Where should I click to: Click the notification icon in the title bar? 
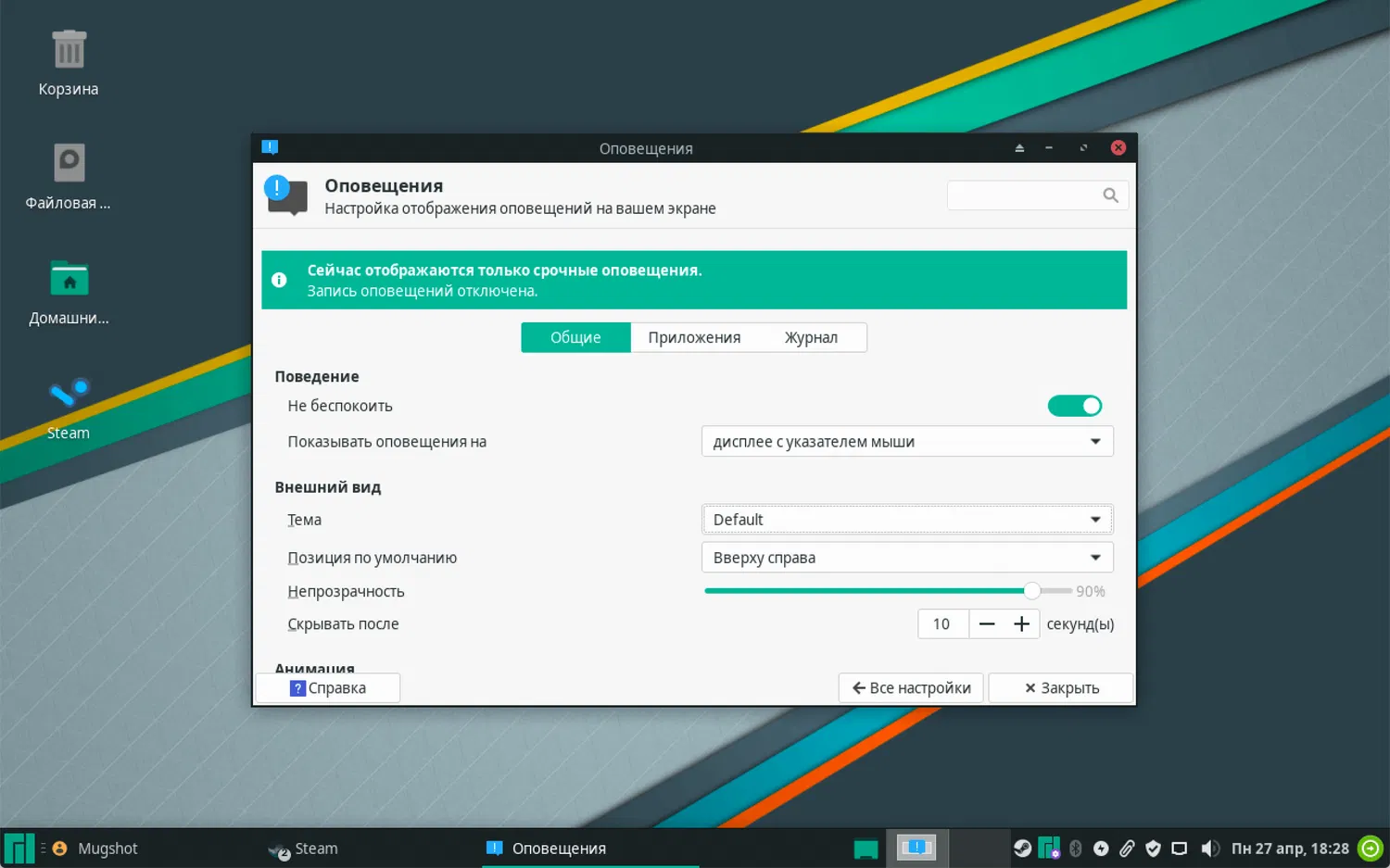(270, 147)
